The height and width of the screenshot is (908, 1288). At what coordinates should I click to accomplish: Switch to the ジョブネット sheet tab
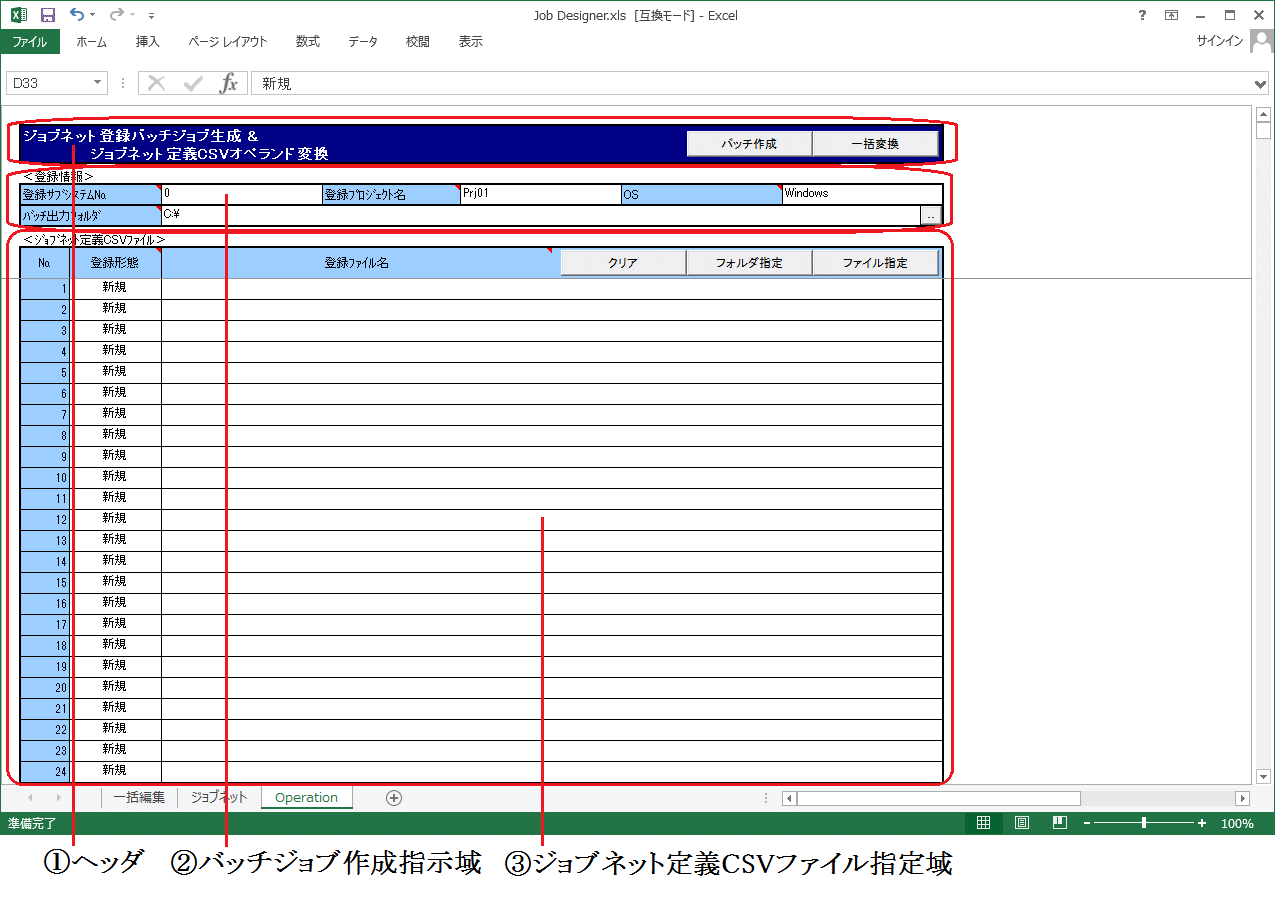[x=218, y=797]
